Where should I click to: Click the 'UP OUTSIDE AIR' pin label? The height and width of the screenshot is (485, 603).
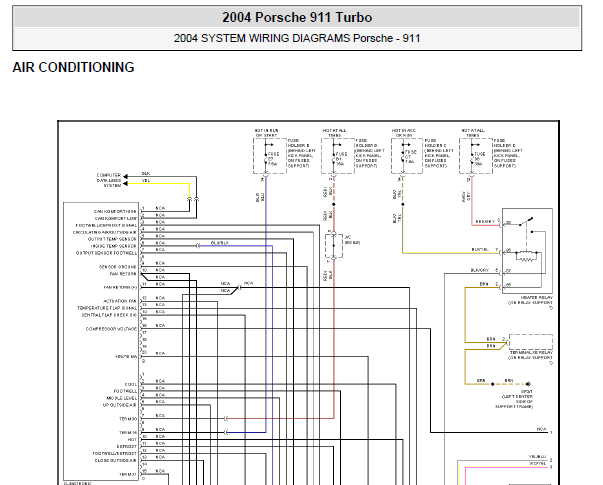tap(120, 405)
